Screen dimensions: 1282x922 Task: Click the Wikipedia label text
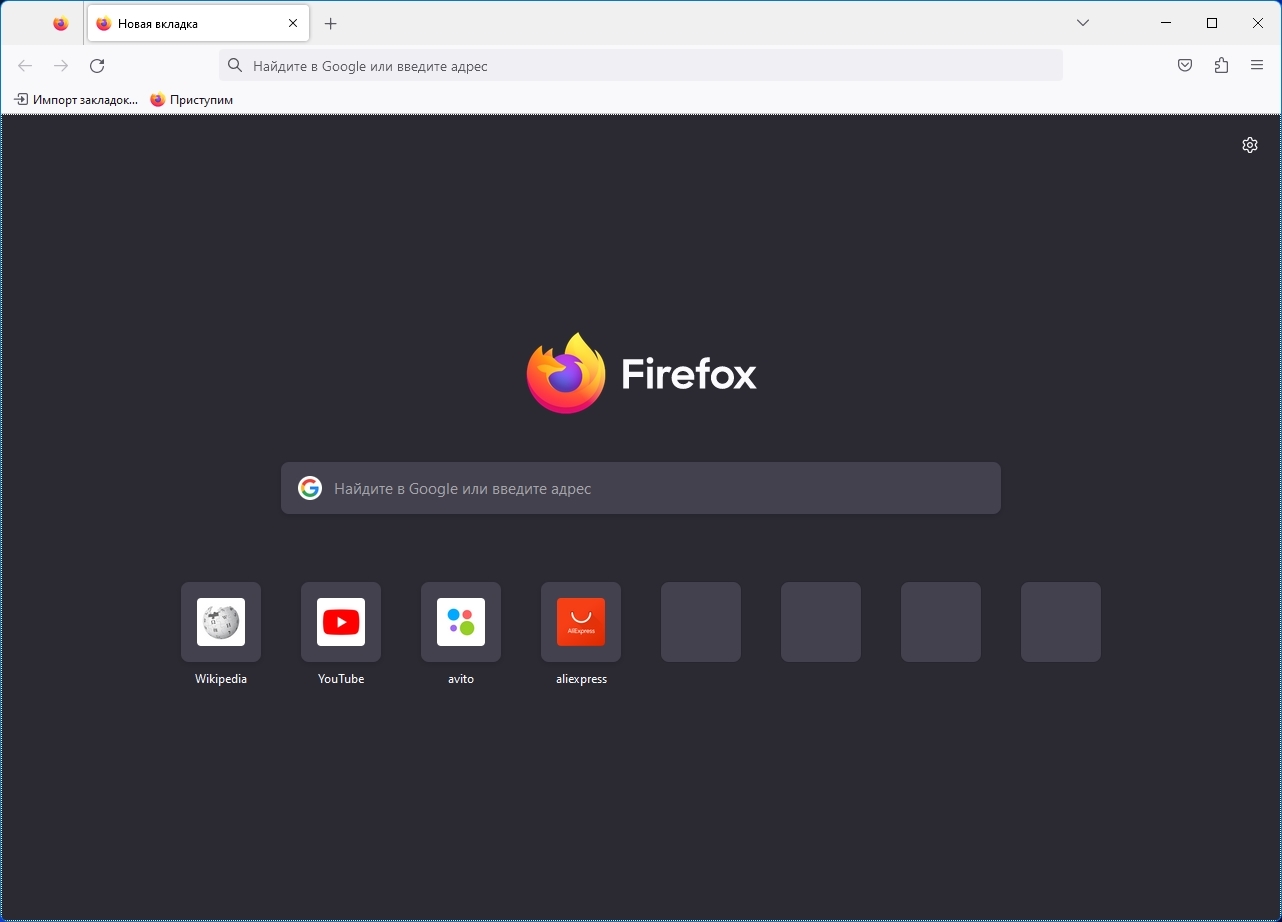[221, 679]
